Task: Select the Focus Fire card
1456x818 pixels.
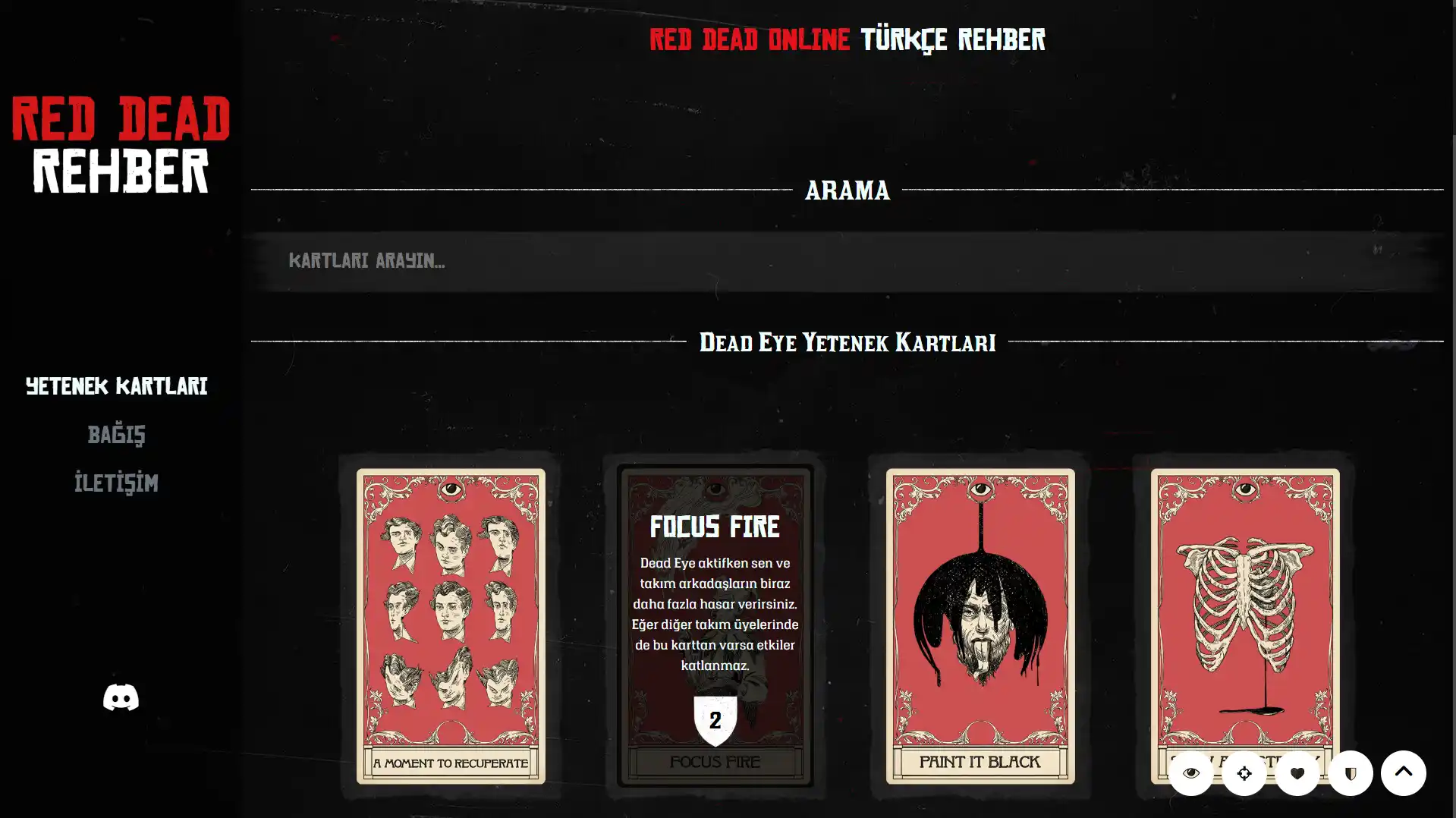Action: [x=715, y=626]
